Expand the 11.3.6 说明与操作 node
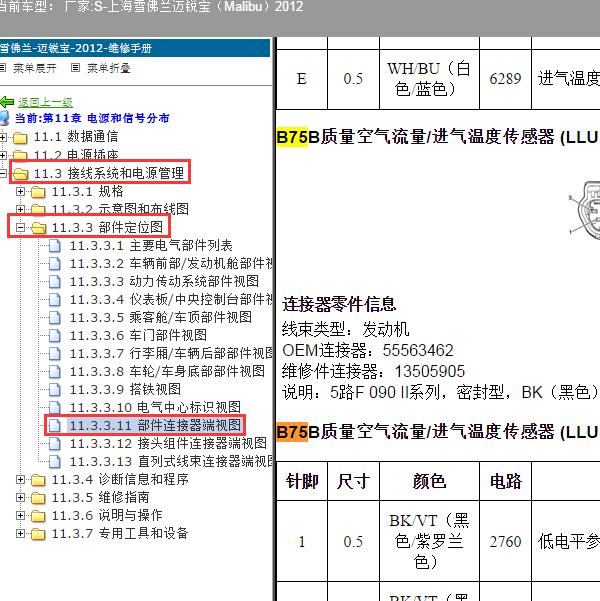Viewport: 600px width, 601px height. [21, 515]
